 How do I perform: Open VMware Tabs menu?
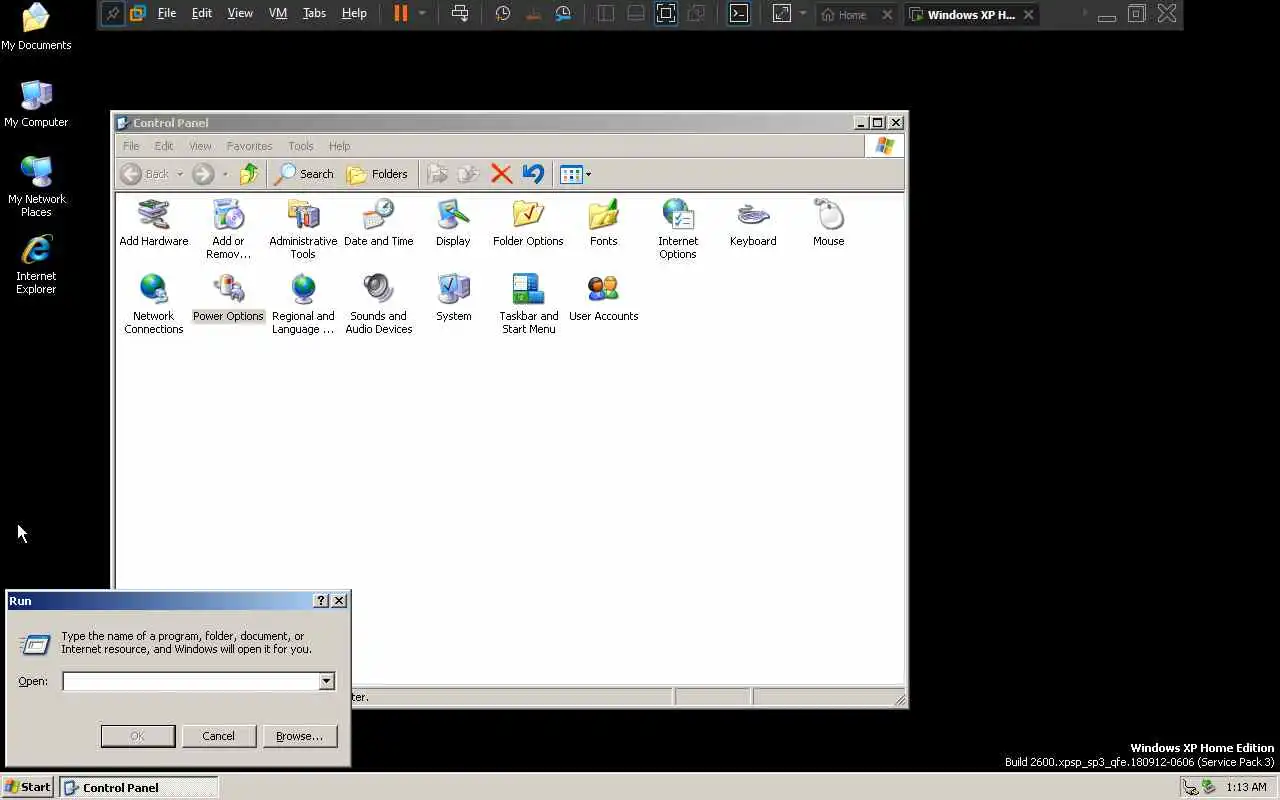click(x=314, y=13)
